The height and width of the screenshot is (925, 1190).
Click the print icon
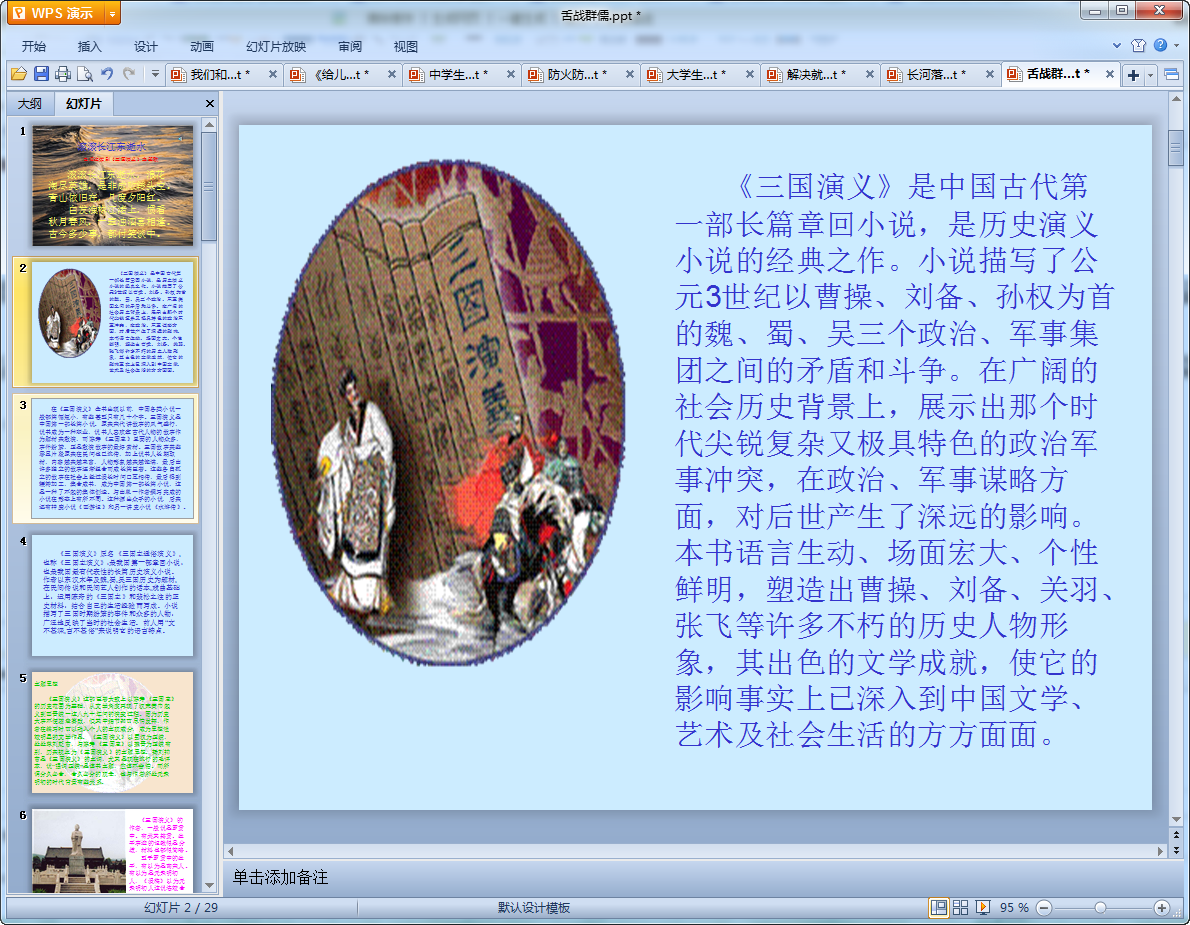[x=63, y=74]
